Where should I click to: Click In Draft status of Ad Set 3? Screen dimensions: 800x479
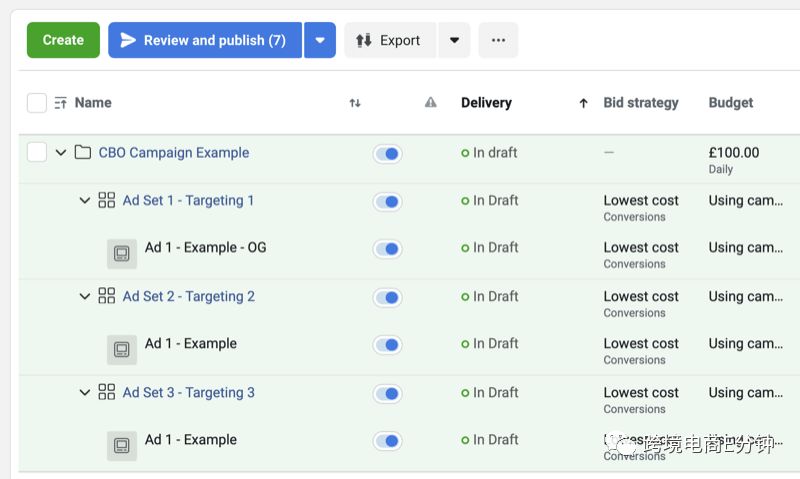[x=490, y=392]
